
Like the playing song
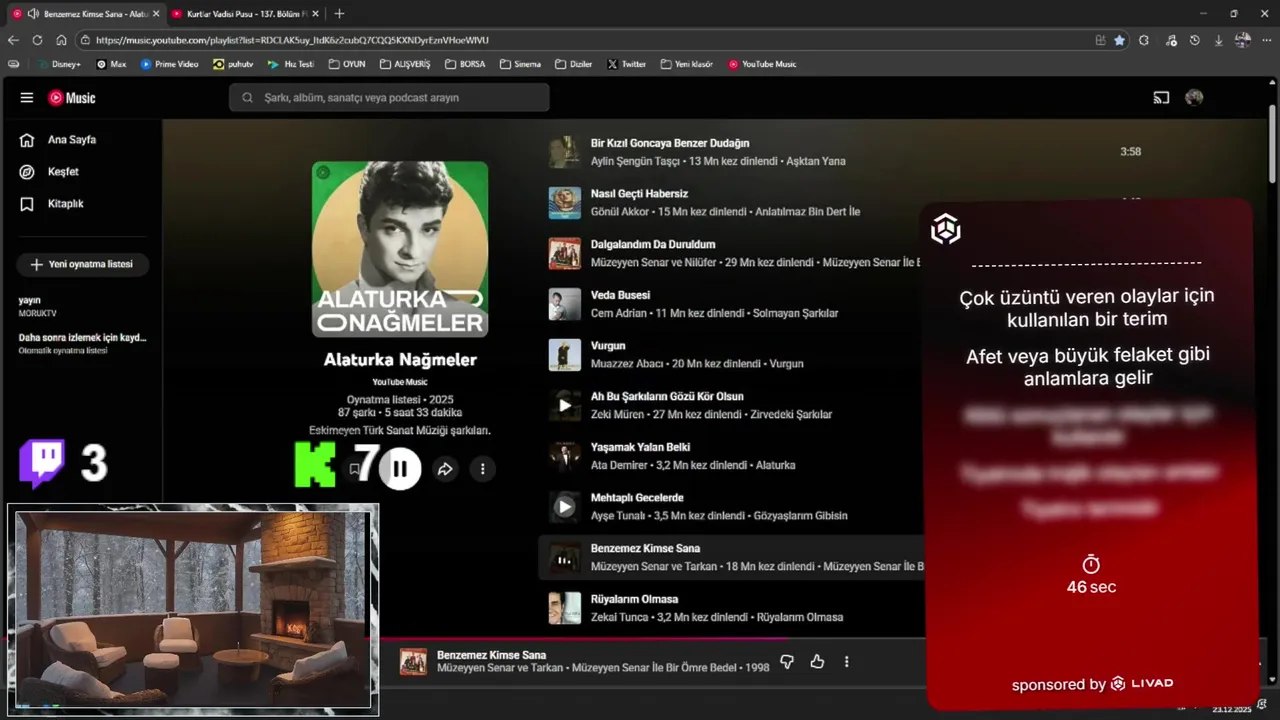tap(817, 661)
